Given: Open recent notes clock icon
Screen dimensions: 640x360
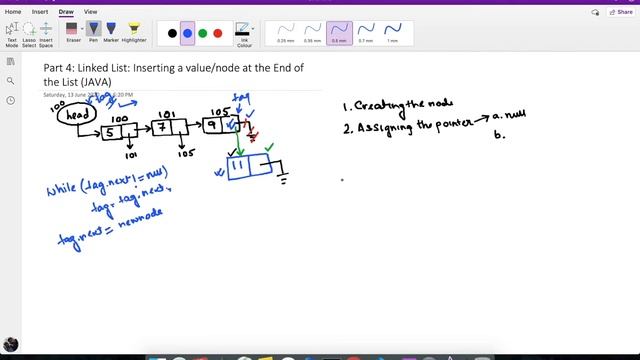Looking at the screenshot, I should [x=11, y=100].
